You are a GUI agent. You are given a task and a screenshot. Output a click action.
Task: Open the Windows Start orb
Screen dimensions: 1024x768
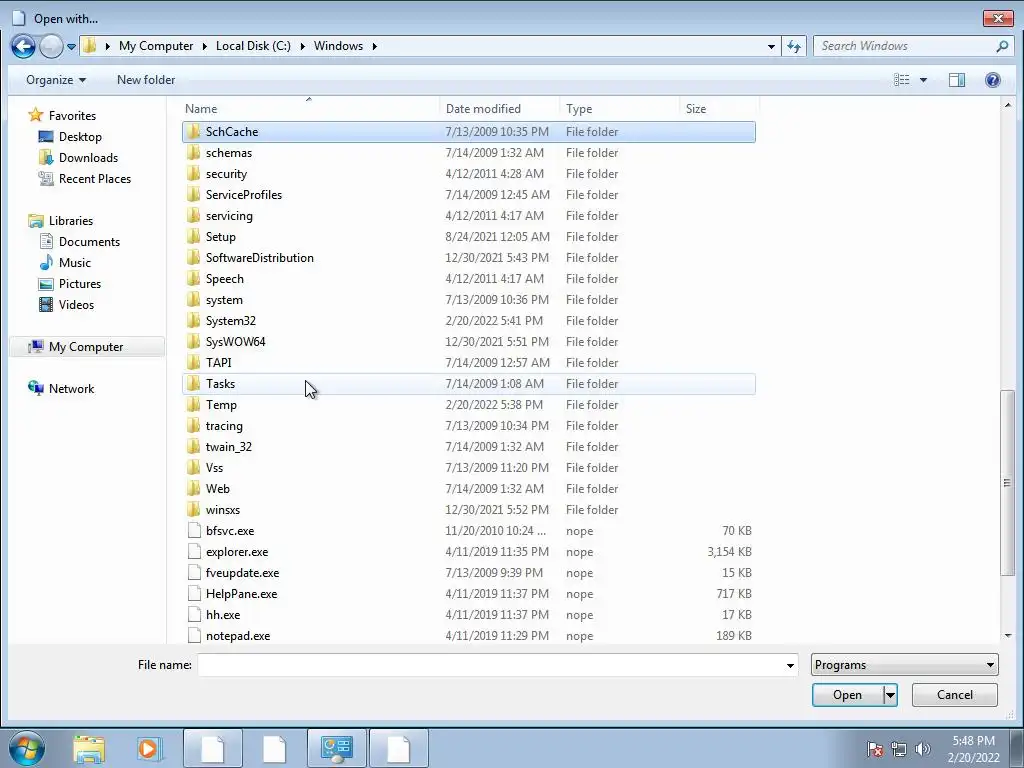click(27, 748)
